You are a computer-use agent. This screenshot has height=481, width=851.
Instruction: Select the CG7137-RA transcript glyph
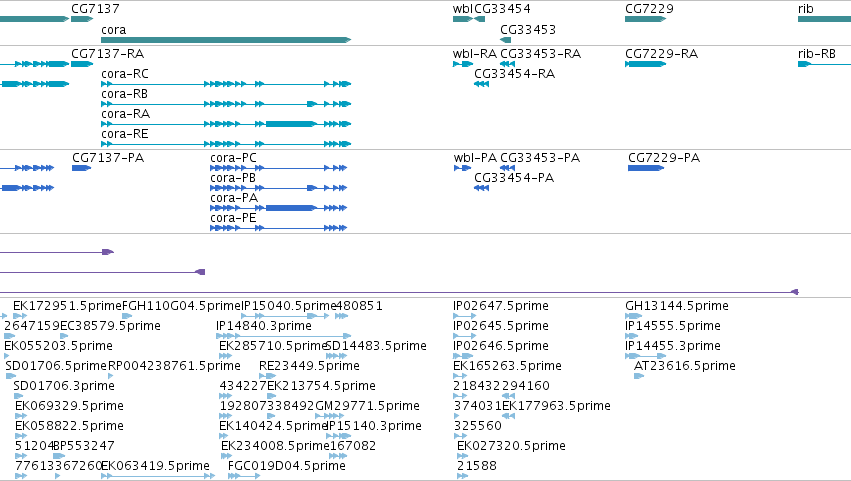[x=82, y=64]
